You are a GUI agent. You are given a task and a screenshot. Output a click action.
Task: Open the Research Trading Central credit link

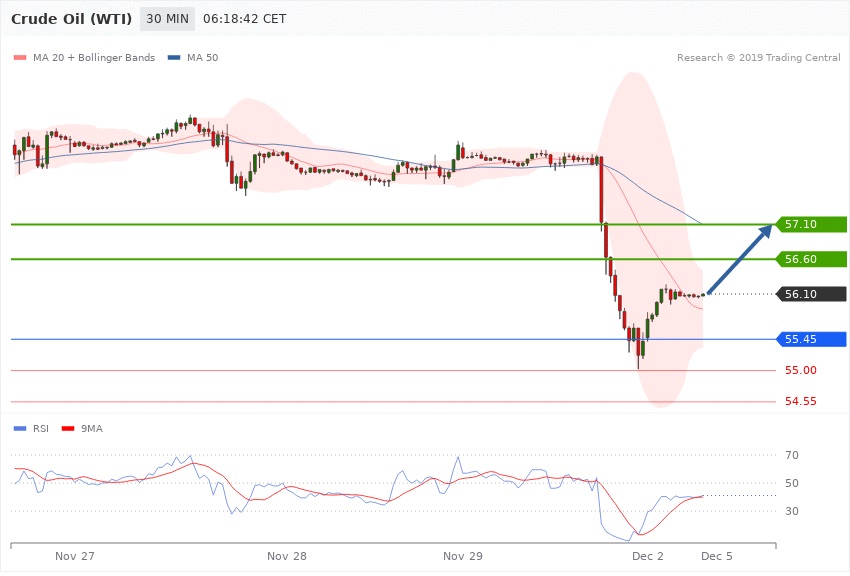point(758,58)
